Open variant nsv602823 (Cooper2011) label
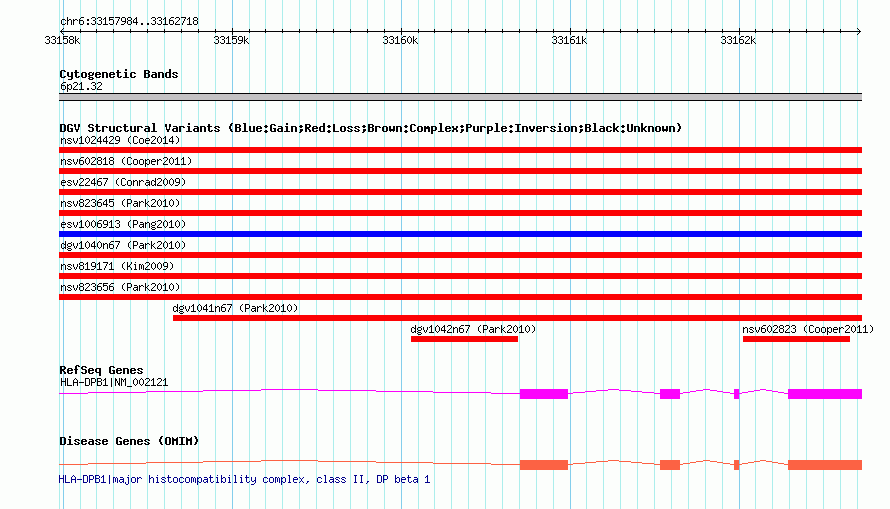Viewport: 890px width, 509px height. [808, 329]
